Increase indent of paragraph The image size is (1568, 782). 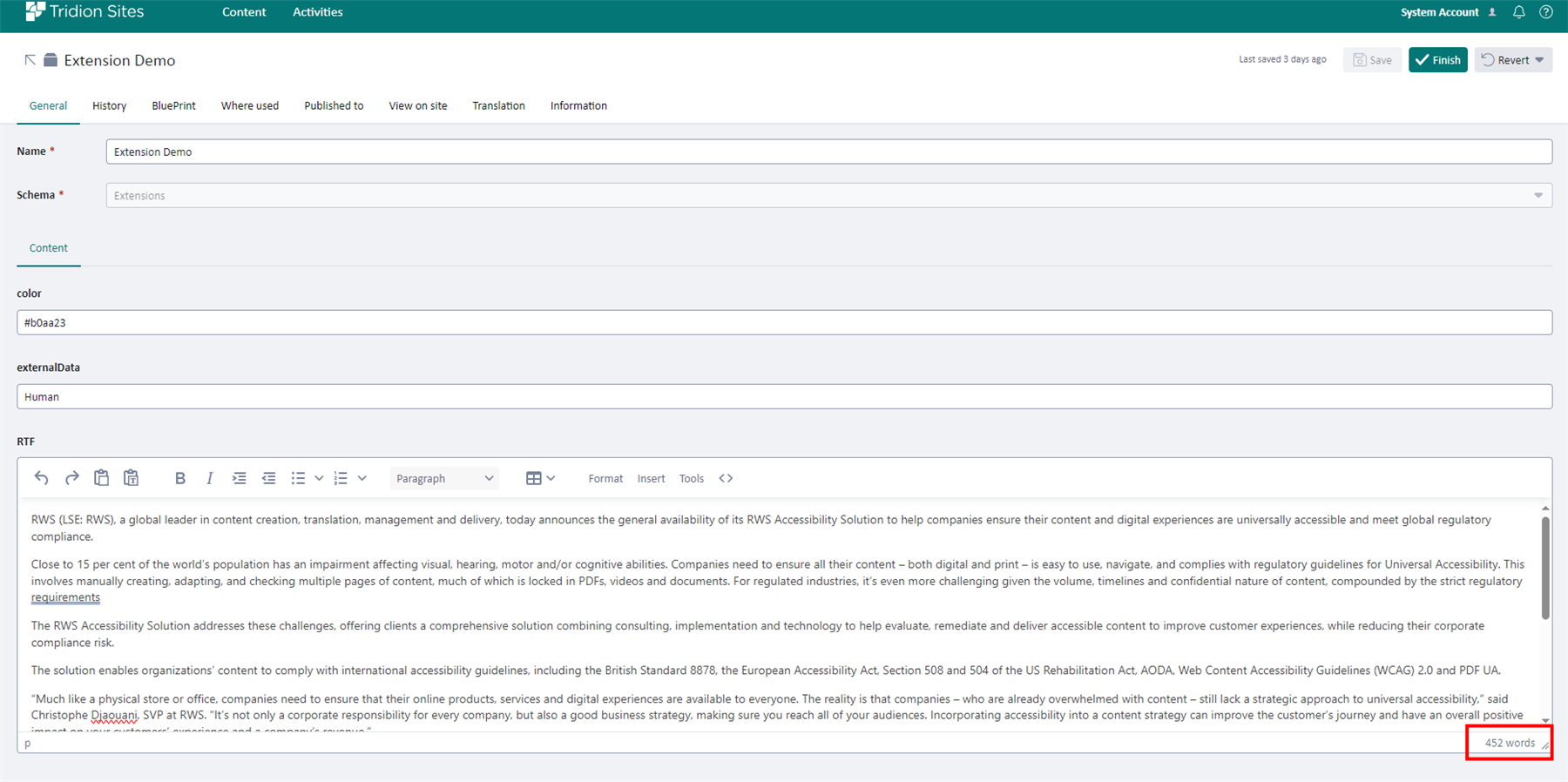pyautogui.click(x=240, y=478)
